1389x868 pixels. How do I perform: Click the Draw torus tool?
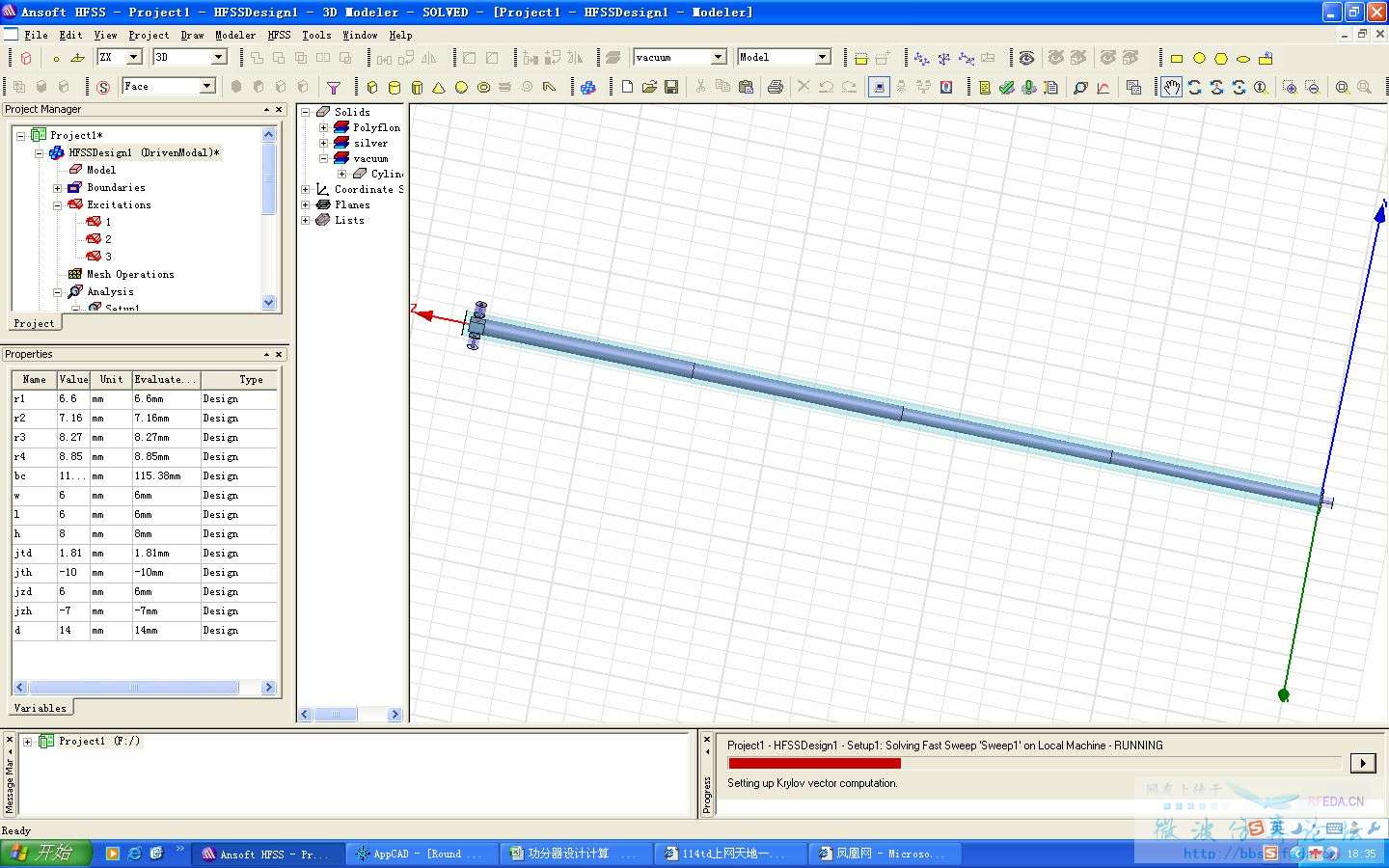(x=483, y=87)
